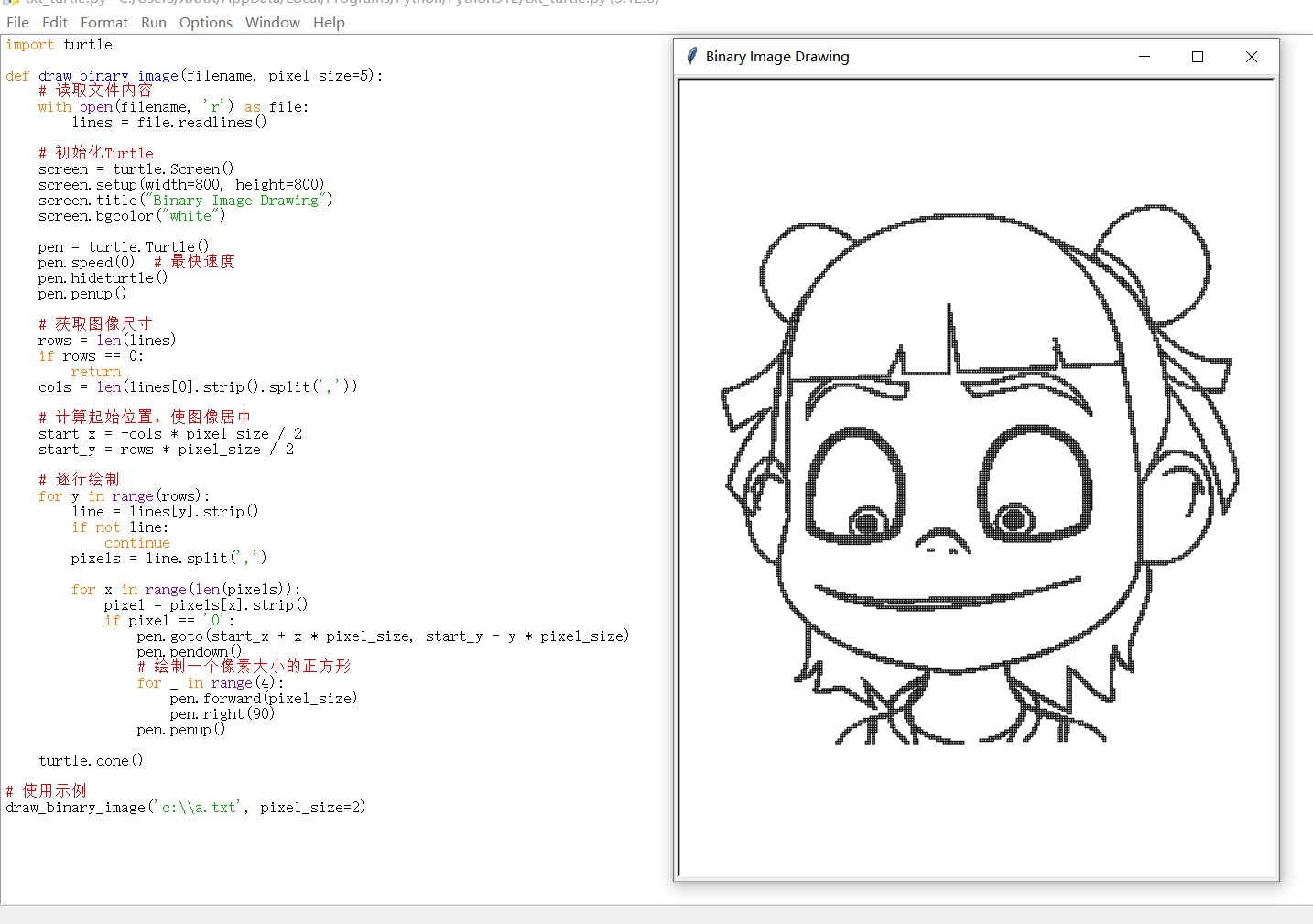Click the 'import turtle' line

tap(60, 45)
